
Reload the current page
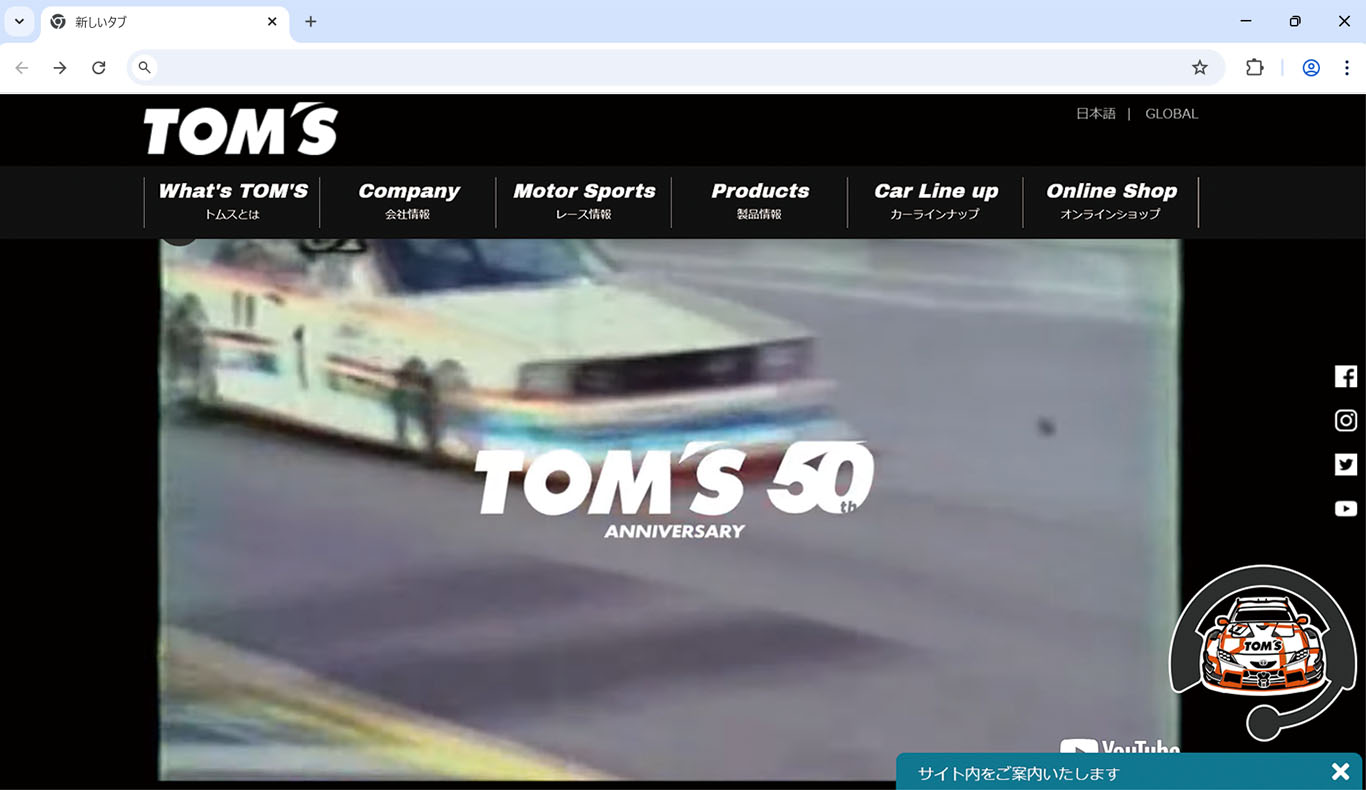[99, 68]
